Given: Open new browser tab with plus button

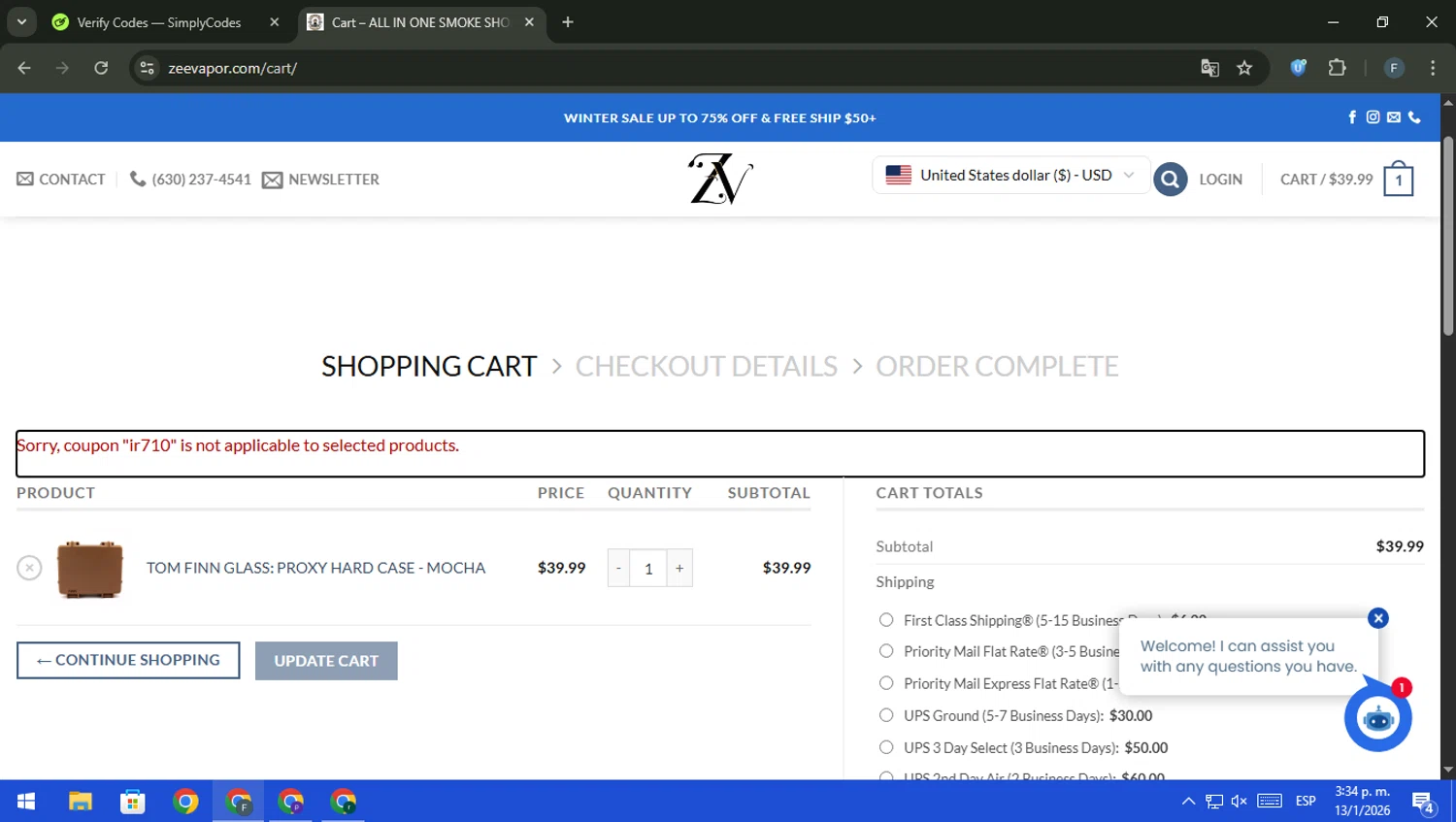Looking at the screenshot, I should [568, 22].
